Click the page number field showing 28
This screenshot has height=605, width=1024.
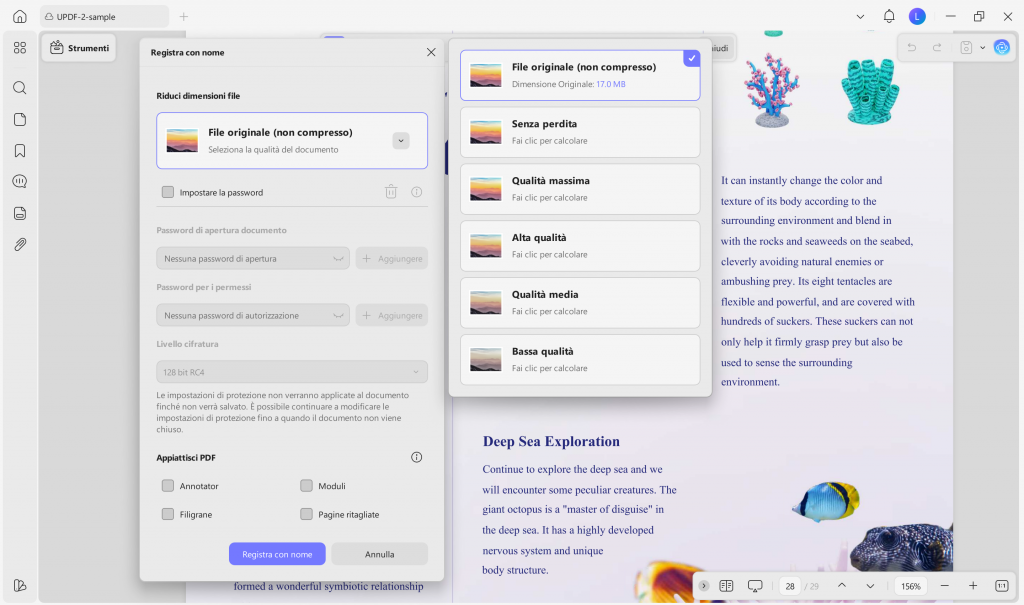790,586
